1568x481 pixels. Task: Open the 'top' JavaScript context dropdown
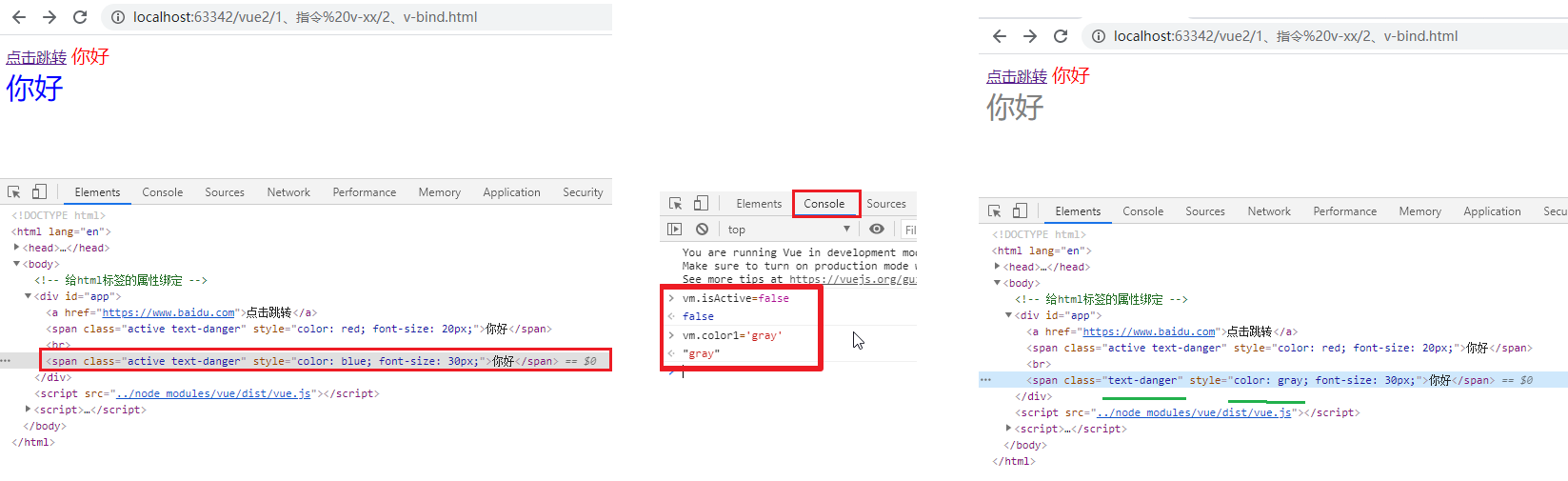point(788,230)
